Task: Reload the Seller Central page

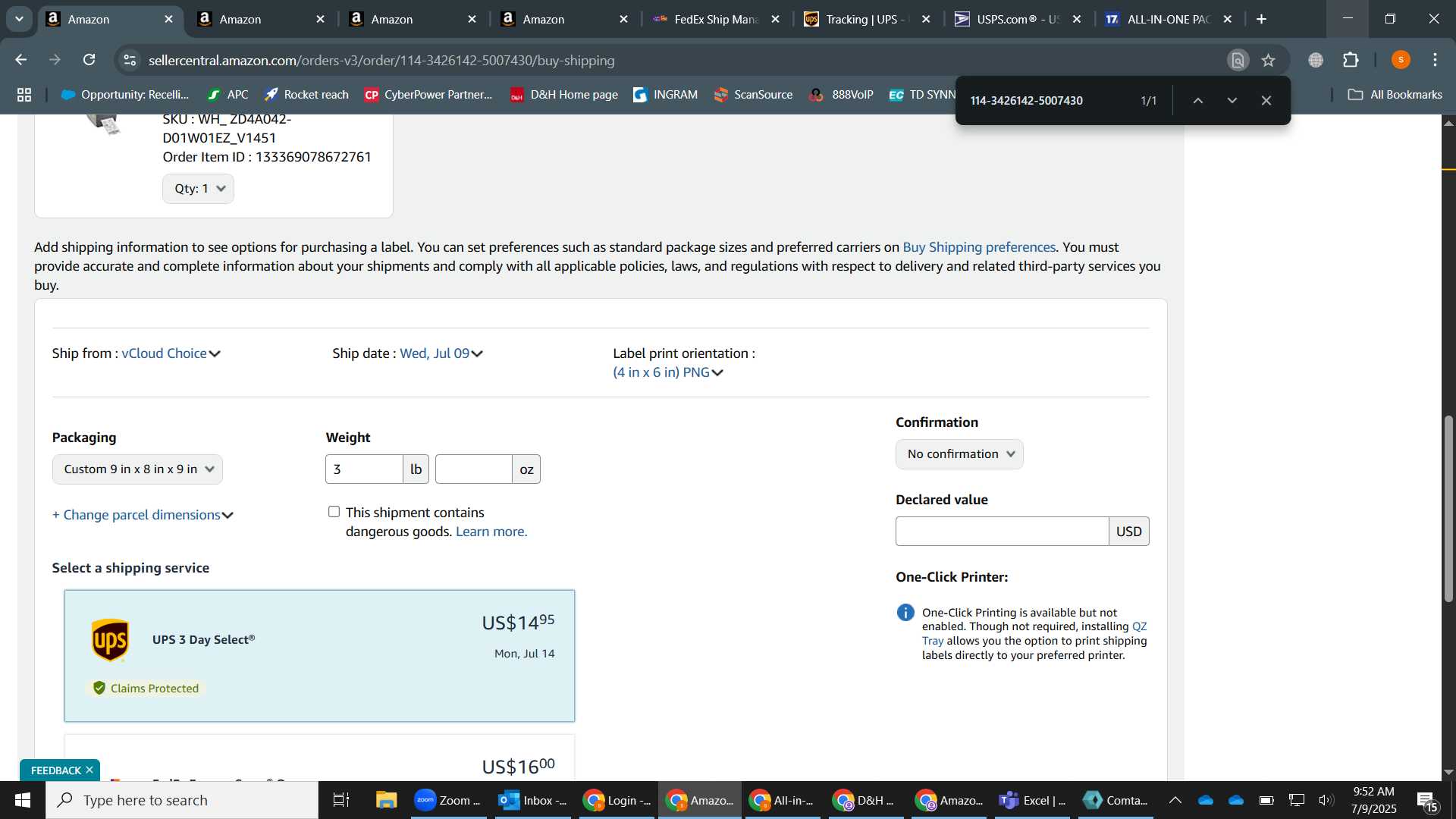Action: [x=89, y=60]
